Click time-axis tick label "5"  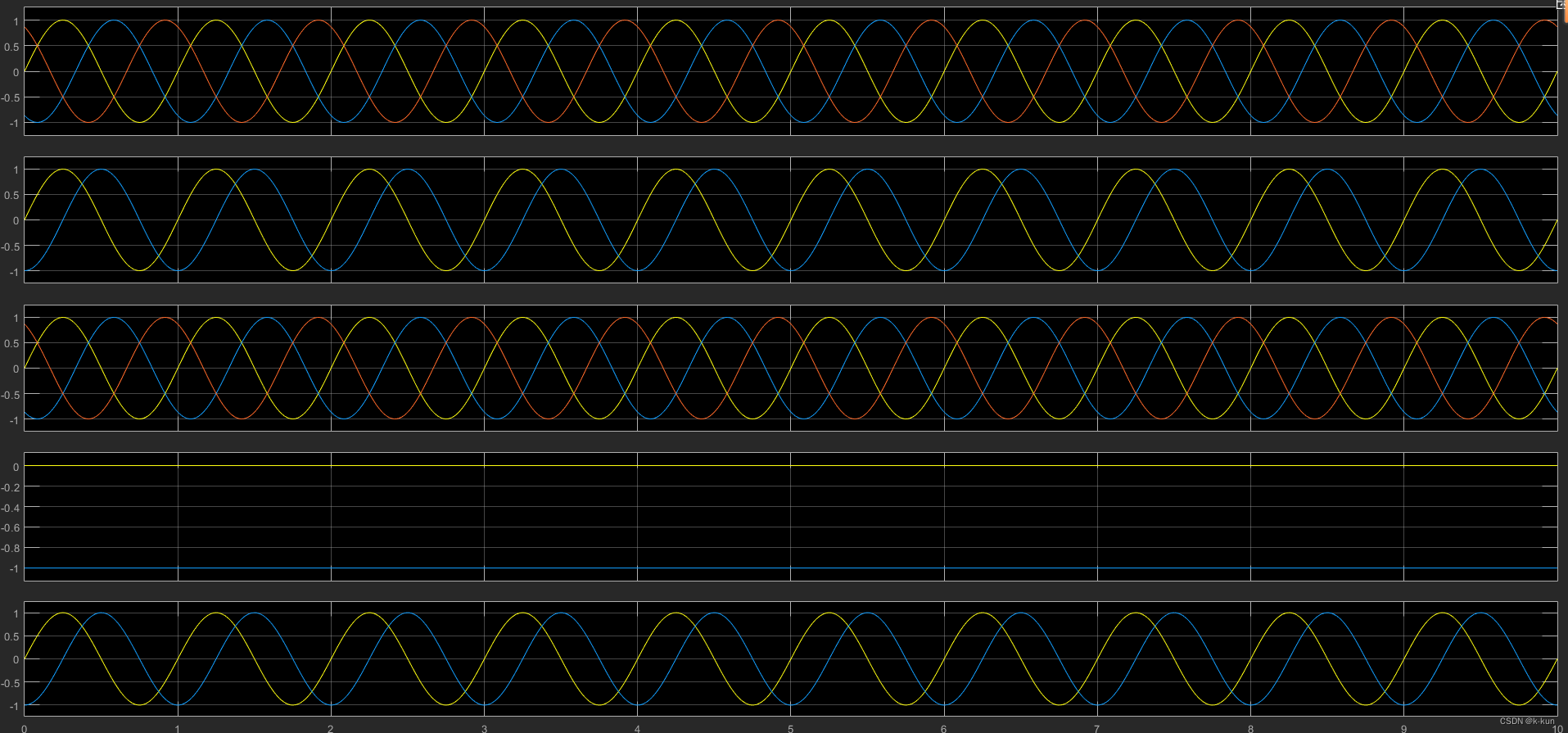(790, 728)
